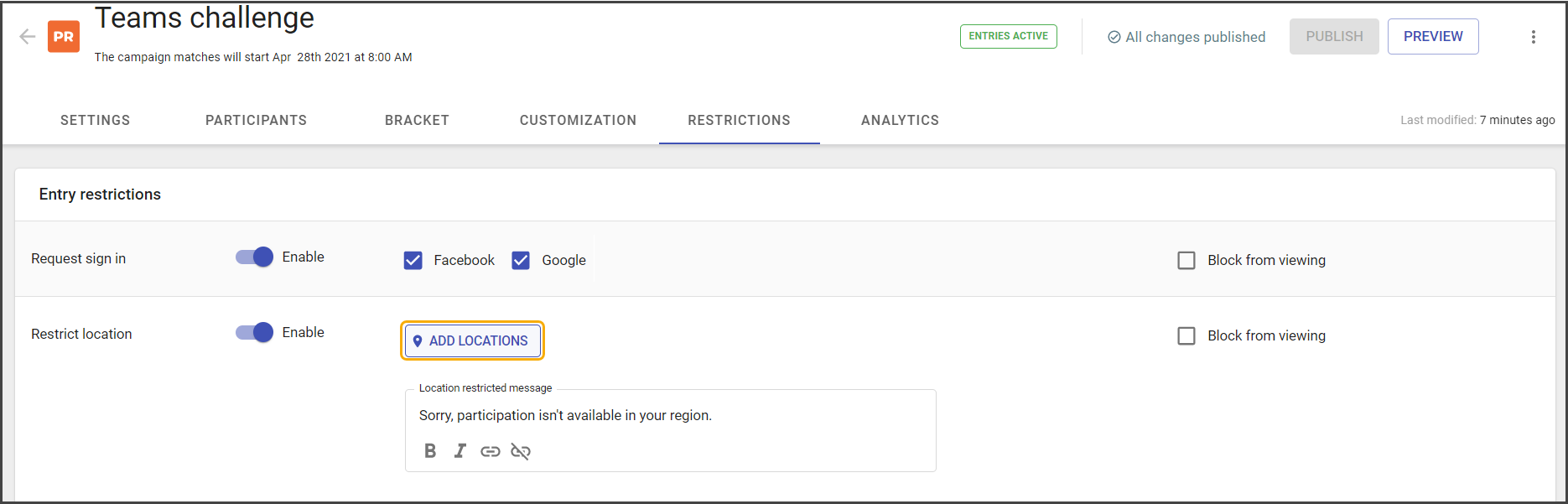Open the Bracket tab
Image resolution: width=1568 pixels, height=504 pixels.
coord(417,120)
